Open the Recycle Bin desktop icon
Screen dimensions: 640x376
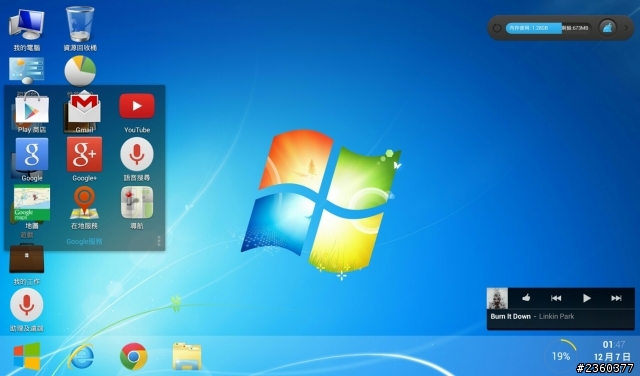click(80, 23)
